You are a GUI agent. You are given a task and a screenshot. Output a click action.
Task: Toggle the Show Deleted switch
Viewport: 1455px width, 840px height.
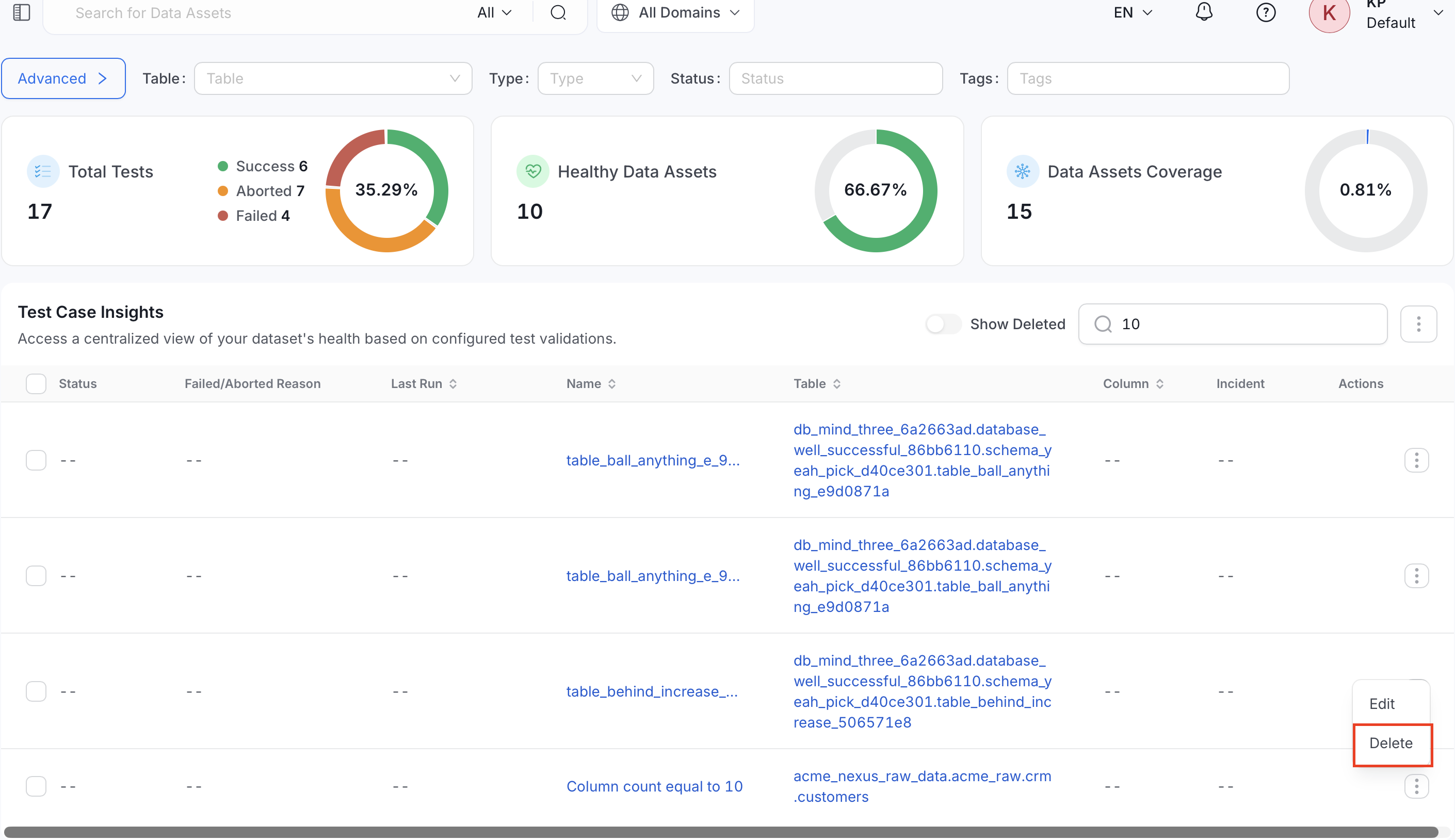pyautogui.click(x=943, y=324)
